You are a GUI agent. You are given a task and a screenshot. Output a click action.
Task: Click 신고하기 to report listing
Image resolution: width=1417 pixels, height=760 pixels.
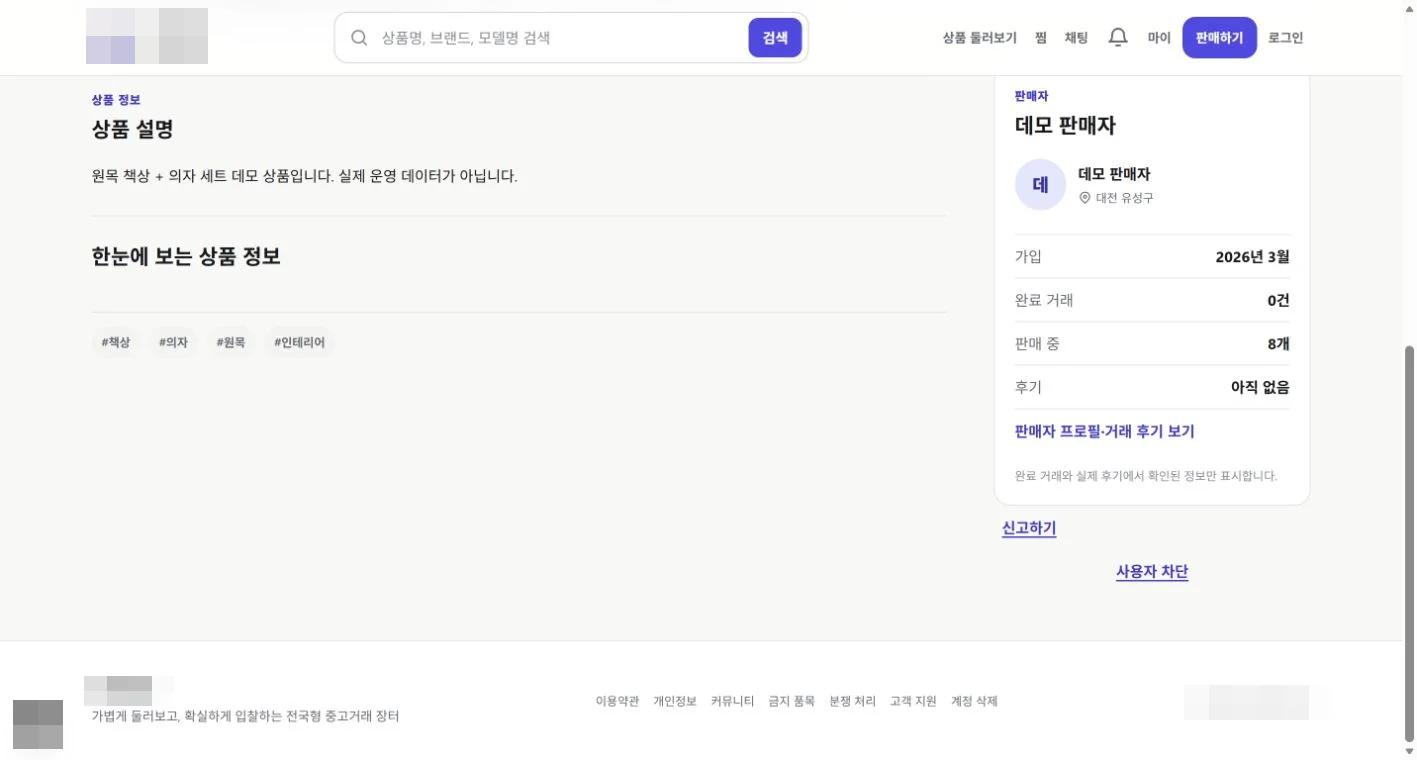tap(1029, 528)
